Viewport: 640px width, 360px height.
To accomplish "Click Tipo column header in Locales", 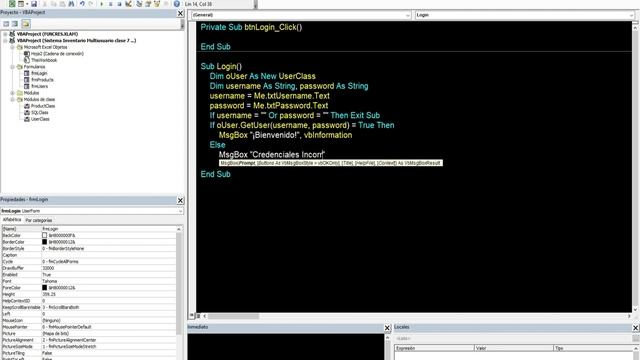I will [593, 348].
